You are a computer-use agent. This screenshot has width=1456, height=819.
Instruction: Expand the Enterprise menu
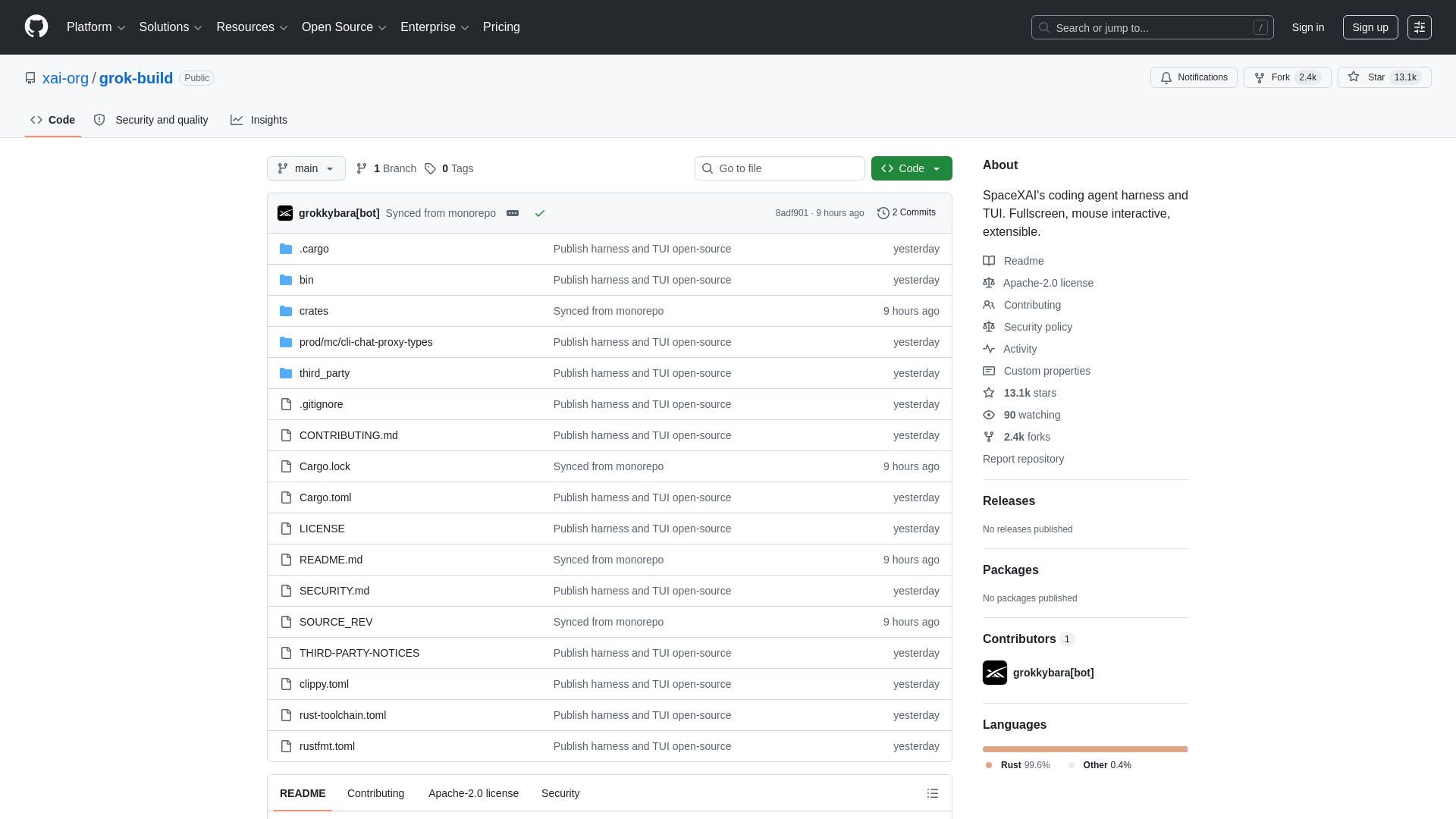pos(435,27)
